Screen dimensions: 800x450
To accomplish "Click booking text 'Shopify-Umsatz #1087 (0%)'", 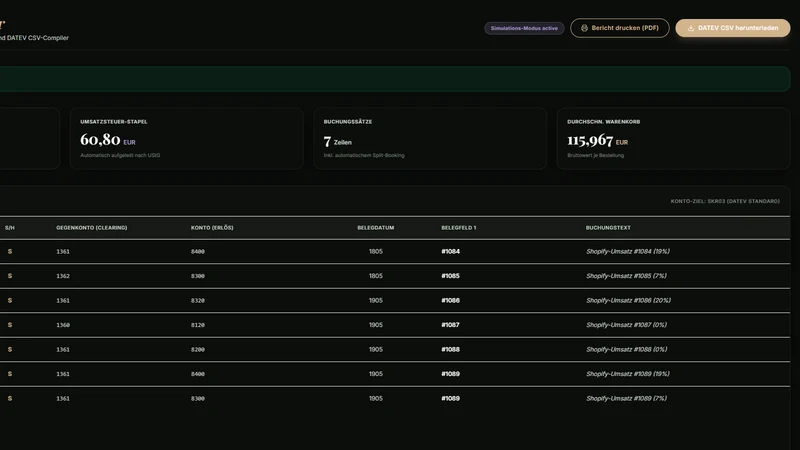I will click(x=627, y=325).
